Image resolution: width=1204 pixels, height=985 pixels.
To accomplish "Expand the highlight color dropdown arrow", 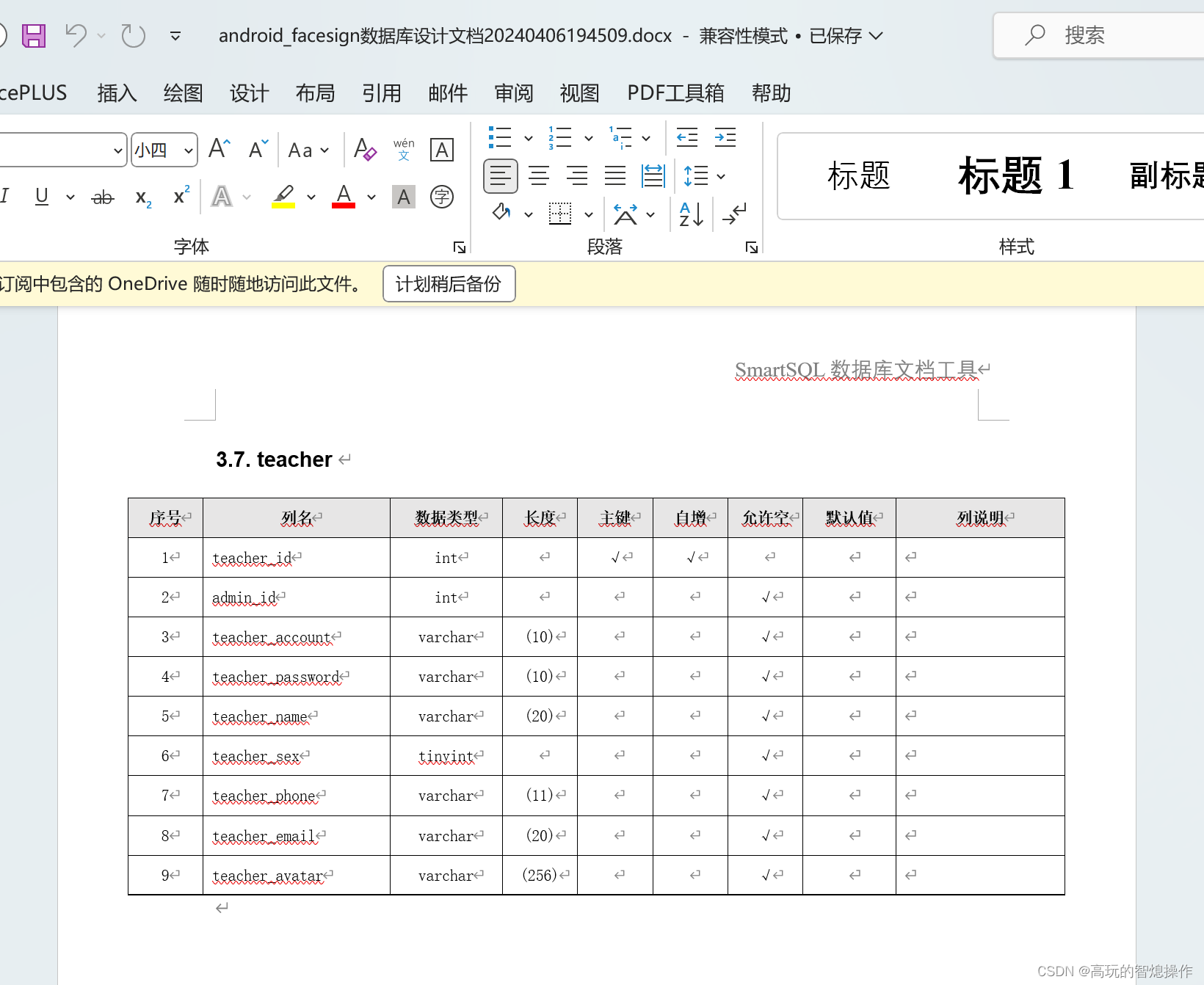I will pyautogui.click(x=310, y=197).
